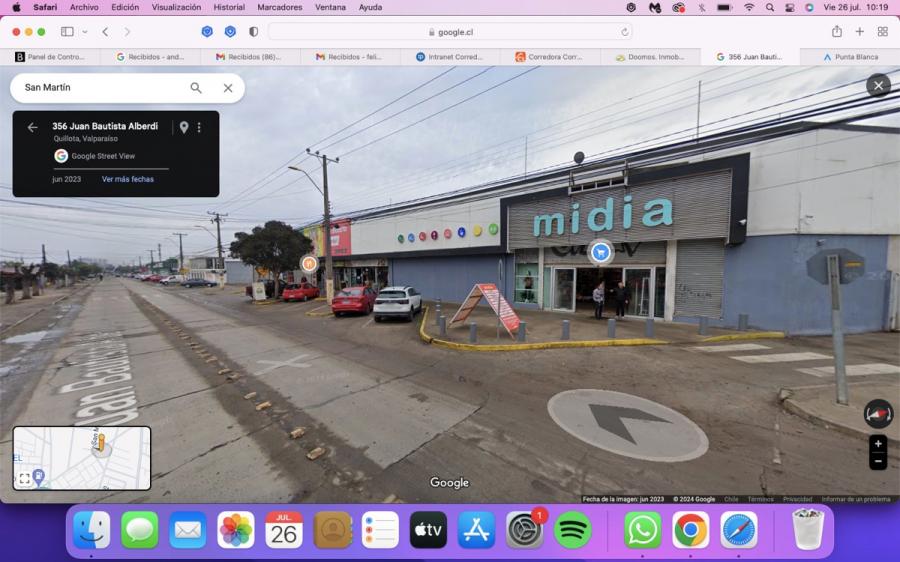900x562 pixels.
Task: Click the privacy report half-shield icon
Action: click(x=253, y=32)
